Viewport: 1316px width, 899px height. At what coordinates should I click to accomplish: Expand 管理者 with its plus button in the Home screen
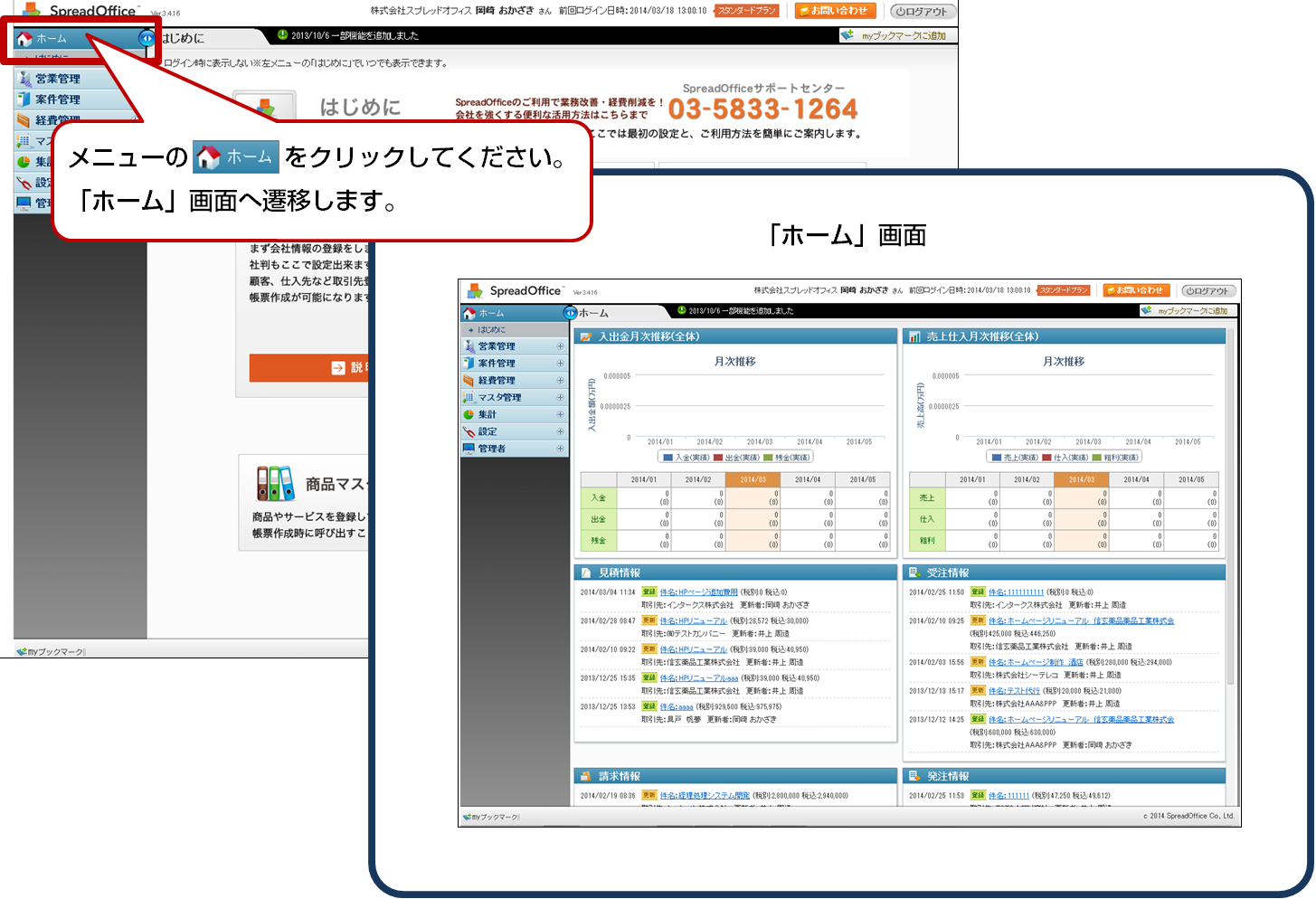pos(560,449)
